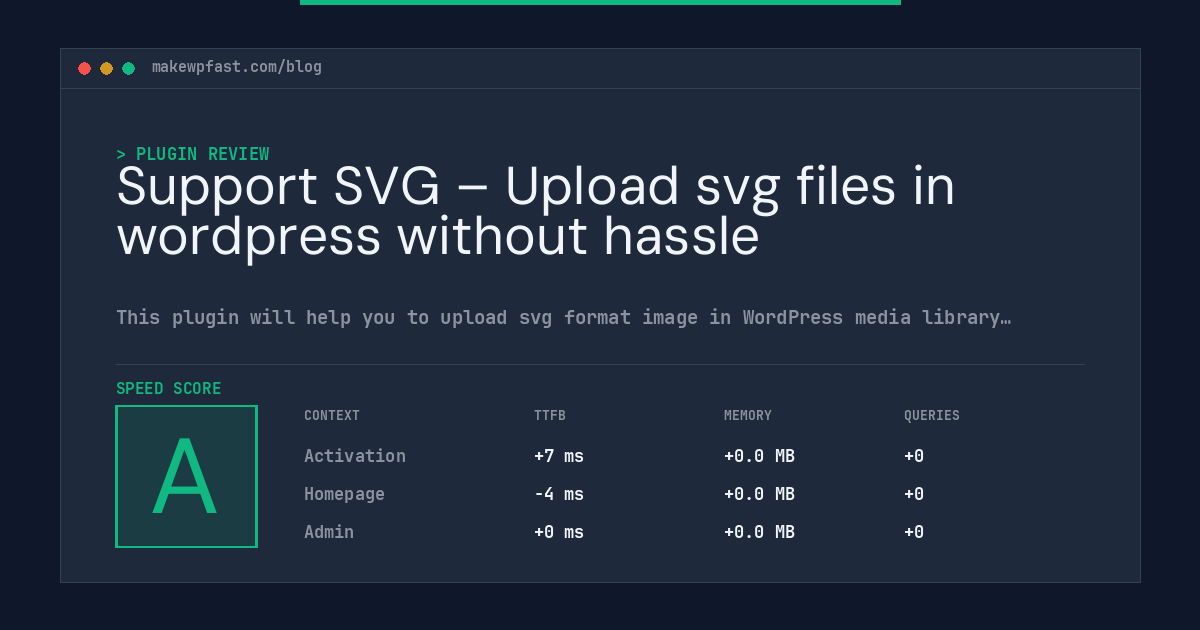
Task: Click the 'TTFB' column header
Action: click(x=550, y=415)
